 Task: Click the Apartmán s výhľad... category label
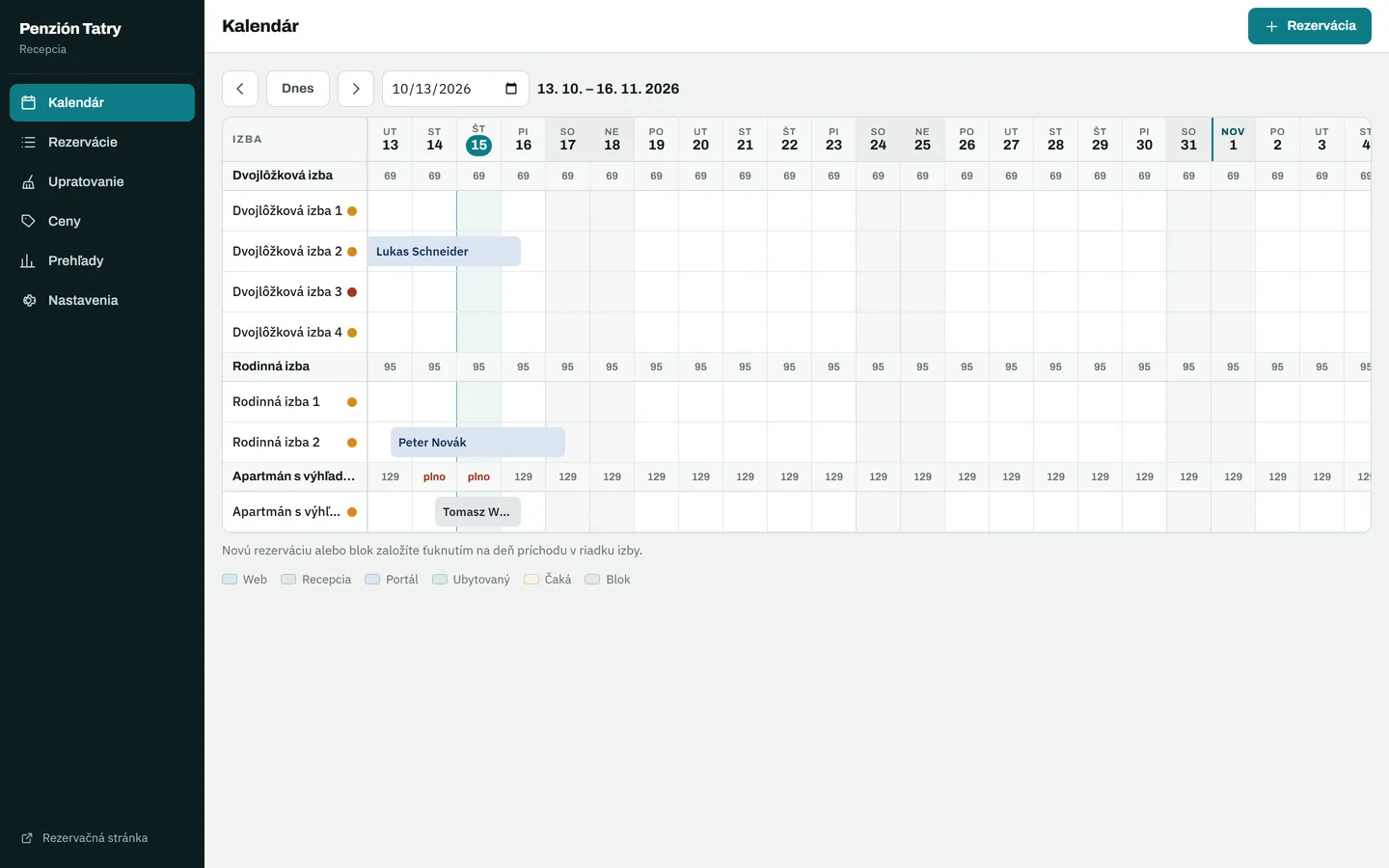tap(294, 476)
